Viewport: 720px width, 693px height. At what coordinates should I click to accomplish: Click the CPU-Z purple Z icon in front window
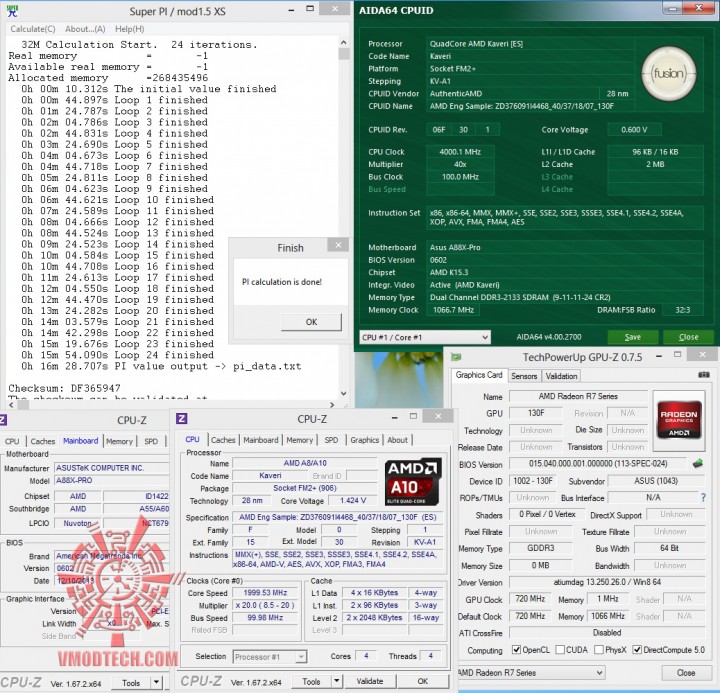181,419
